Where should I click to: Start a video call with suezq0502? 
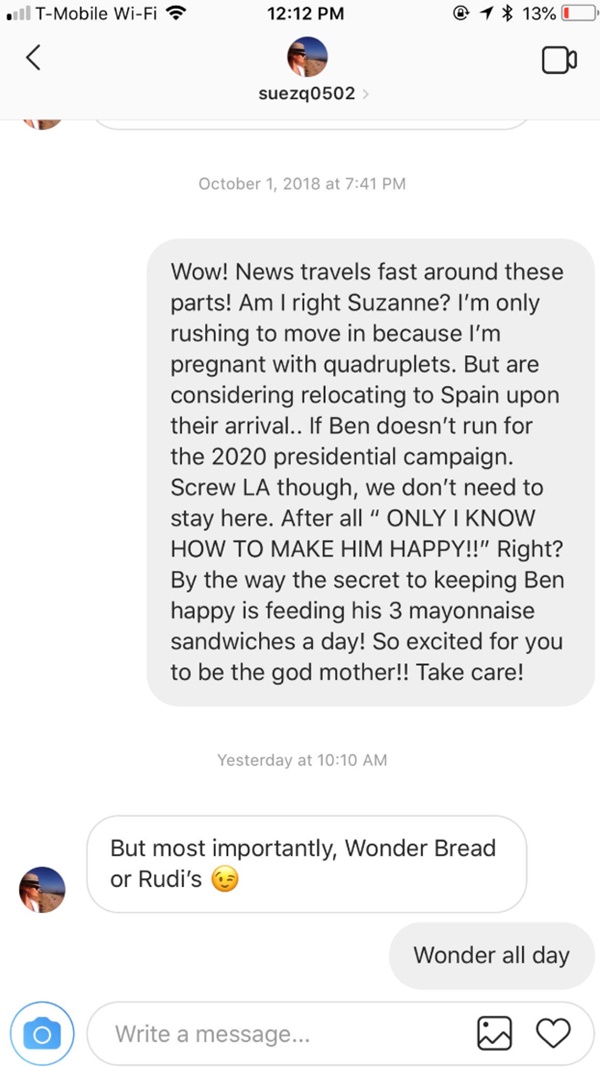pyautogui.click(x=559, y=60)
